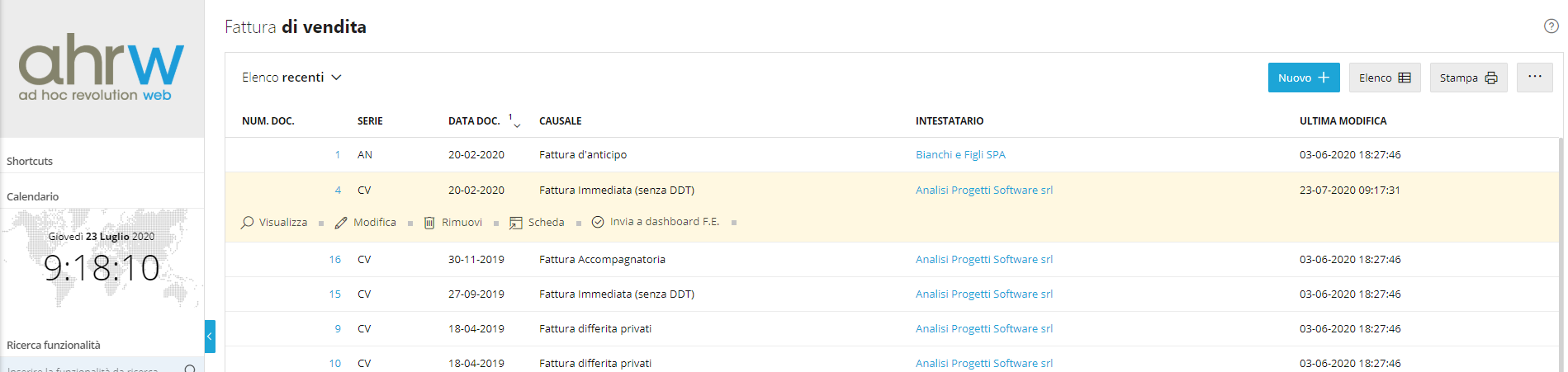Click the Stampa print button
The height and width of the screenshot is (372, 1568).
tap(1468, 78)
